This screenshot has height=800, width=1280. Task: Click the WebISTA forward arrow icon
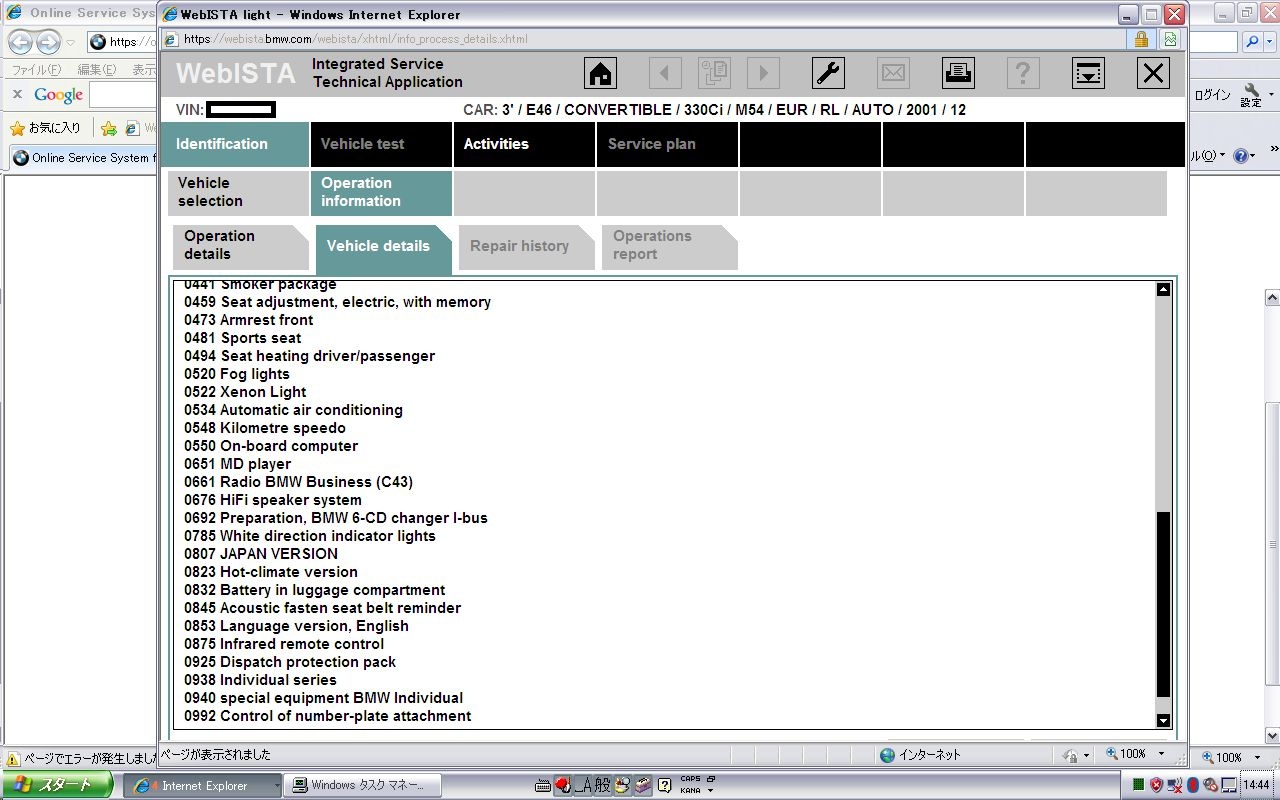point(763,73)
